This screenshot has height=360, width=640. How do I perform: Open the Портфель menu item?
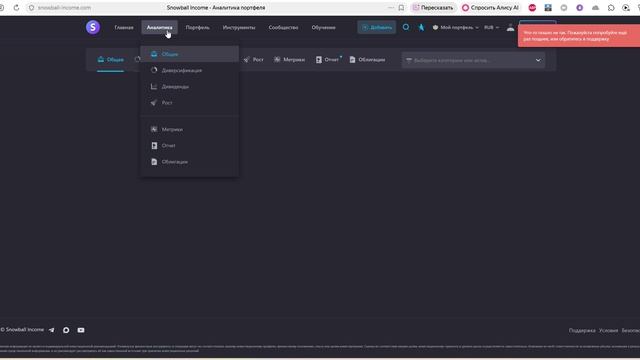tap(198, 27)
